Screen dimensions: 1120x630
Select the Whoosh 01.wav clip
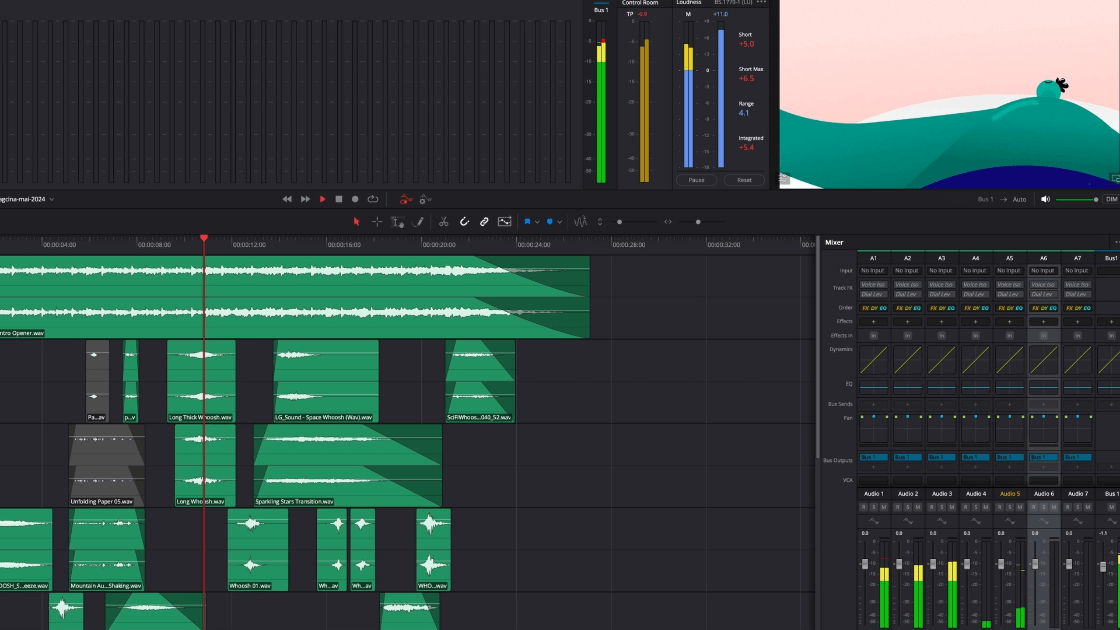258,549
